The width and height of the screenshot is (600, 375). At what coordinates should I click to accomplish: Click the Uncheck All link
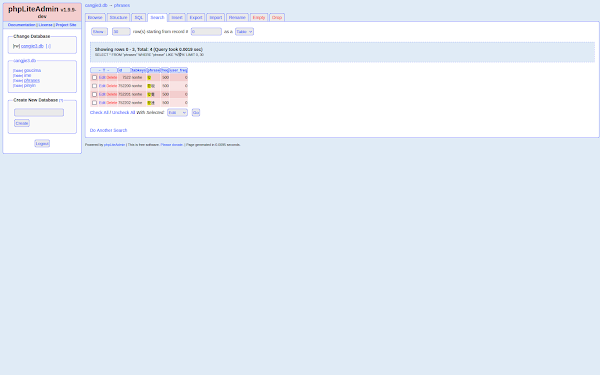[x=123, y=112]
